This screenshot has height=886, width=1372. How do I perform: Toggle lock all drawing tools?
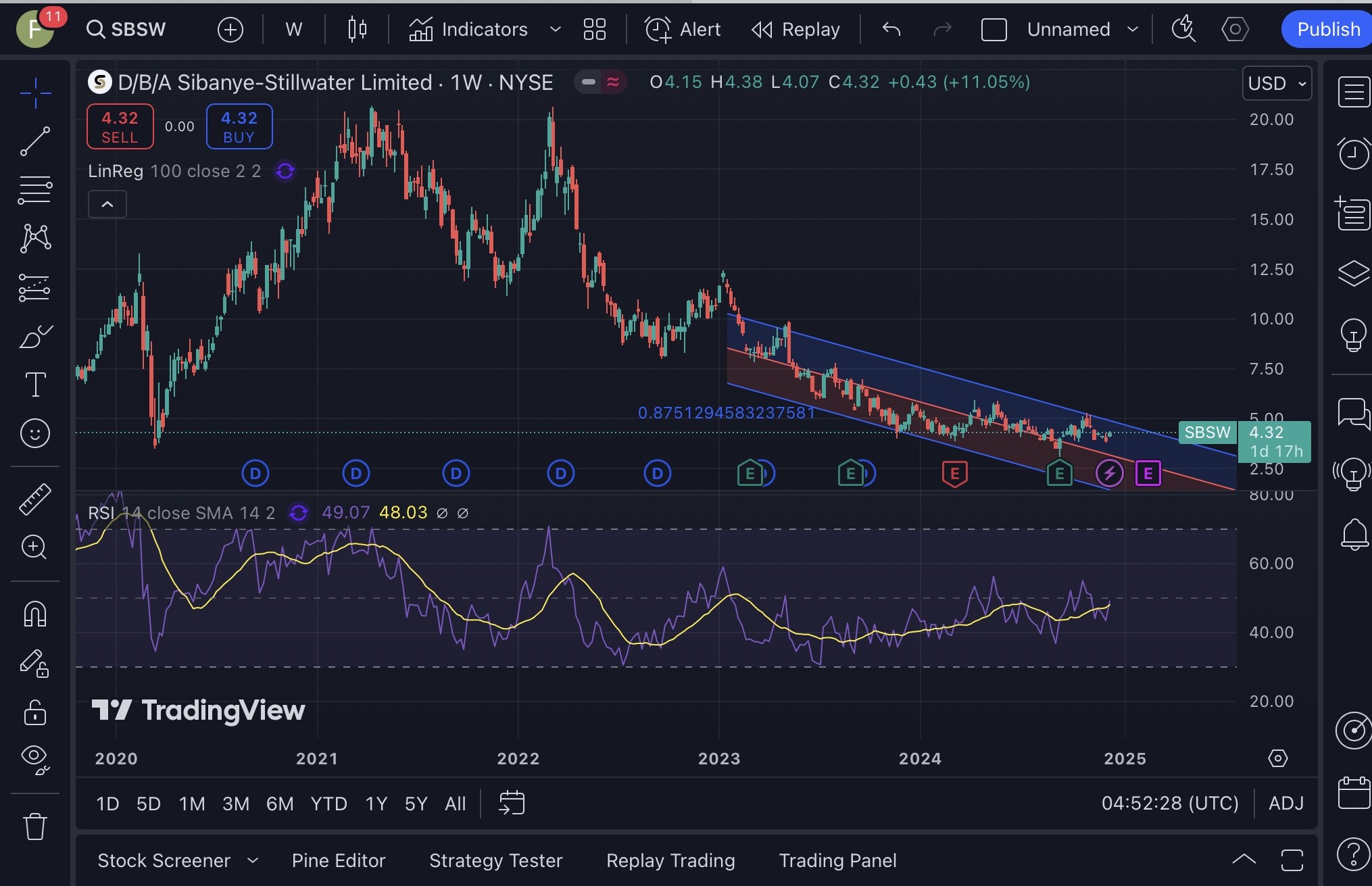point(35,712)
